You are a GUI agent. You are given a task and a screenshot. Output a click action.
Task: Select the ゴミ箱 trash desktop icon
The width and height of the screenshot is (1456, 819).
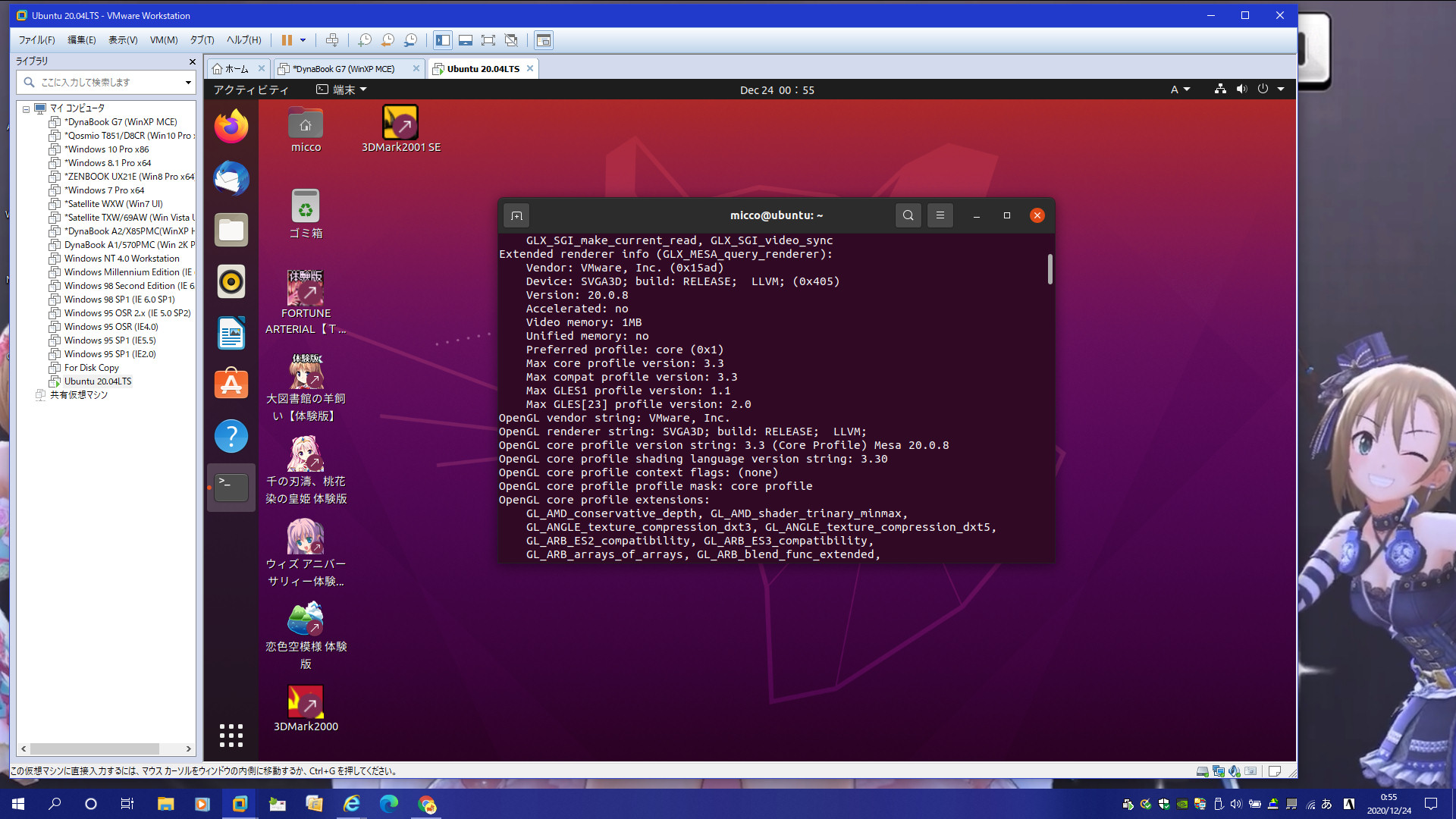[x=306, y=214]
